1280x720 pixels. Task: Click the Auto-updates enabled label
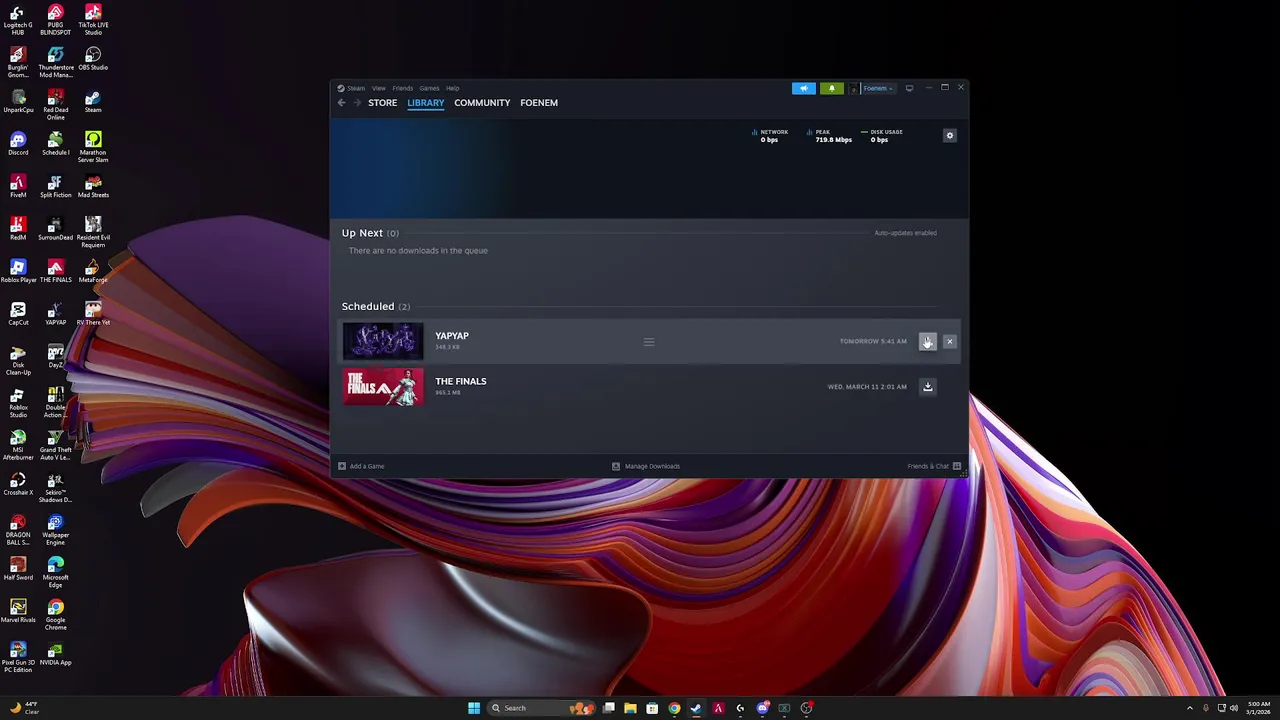coord(906,233)
